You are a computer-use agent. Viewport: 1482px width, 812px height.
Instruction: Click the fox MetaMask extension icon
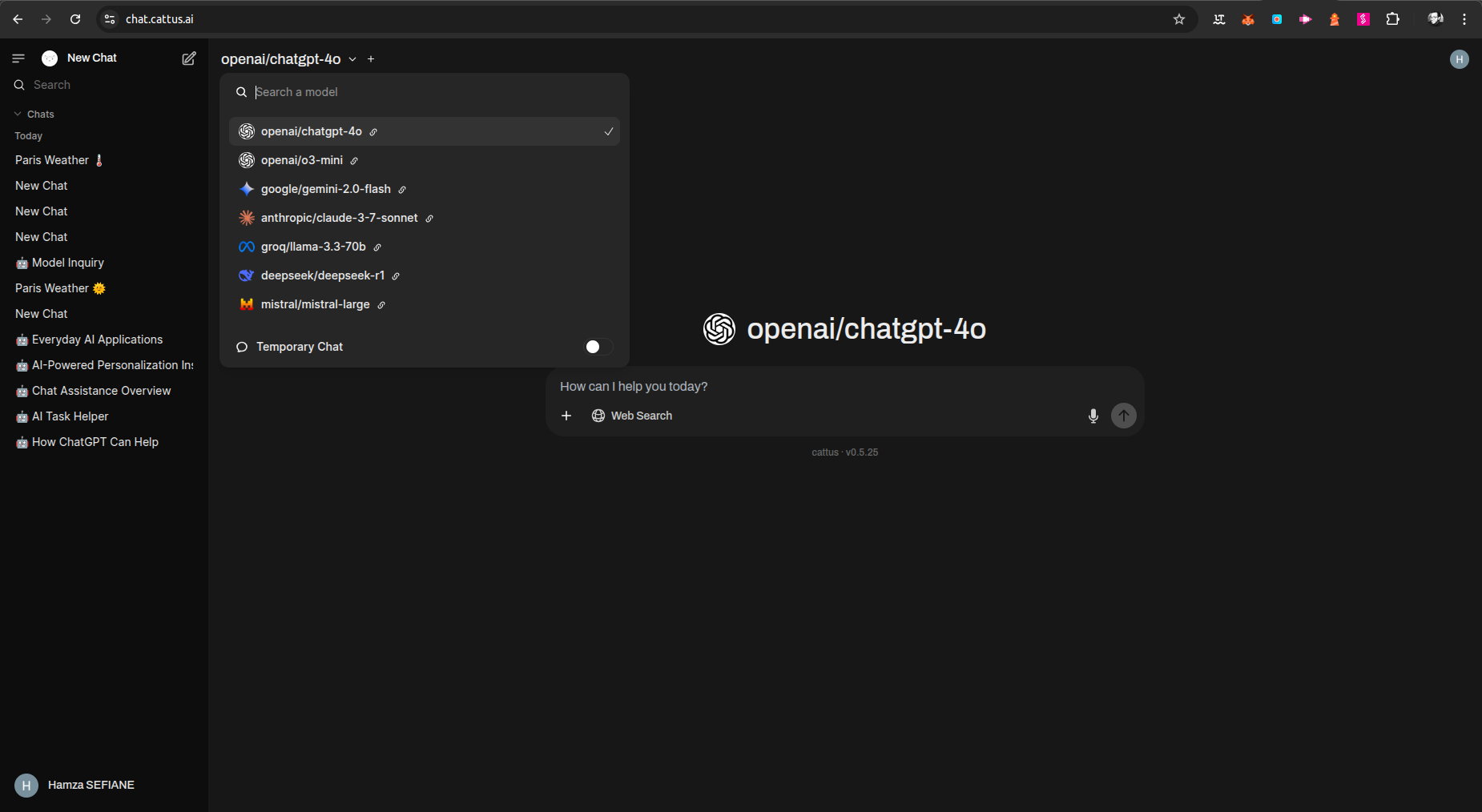click(x=1248, y=19)
